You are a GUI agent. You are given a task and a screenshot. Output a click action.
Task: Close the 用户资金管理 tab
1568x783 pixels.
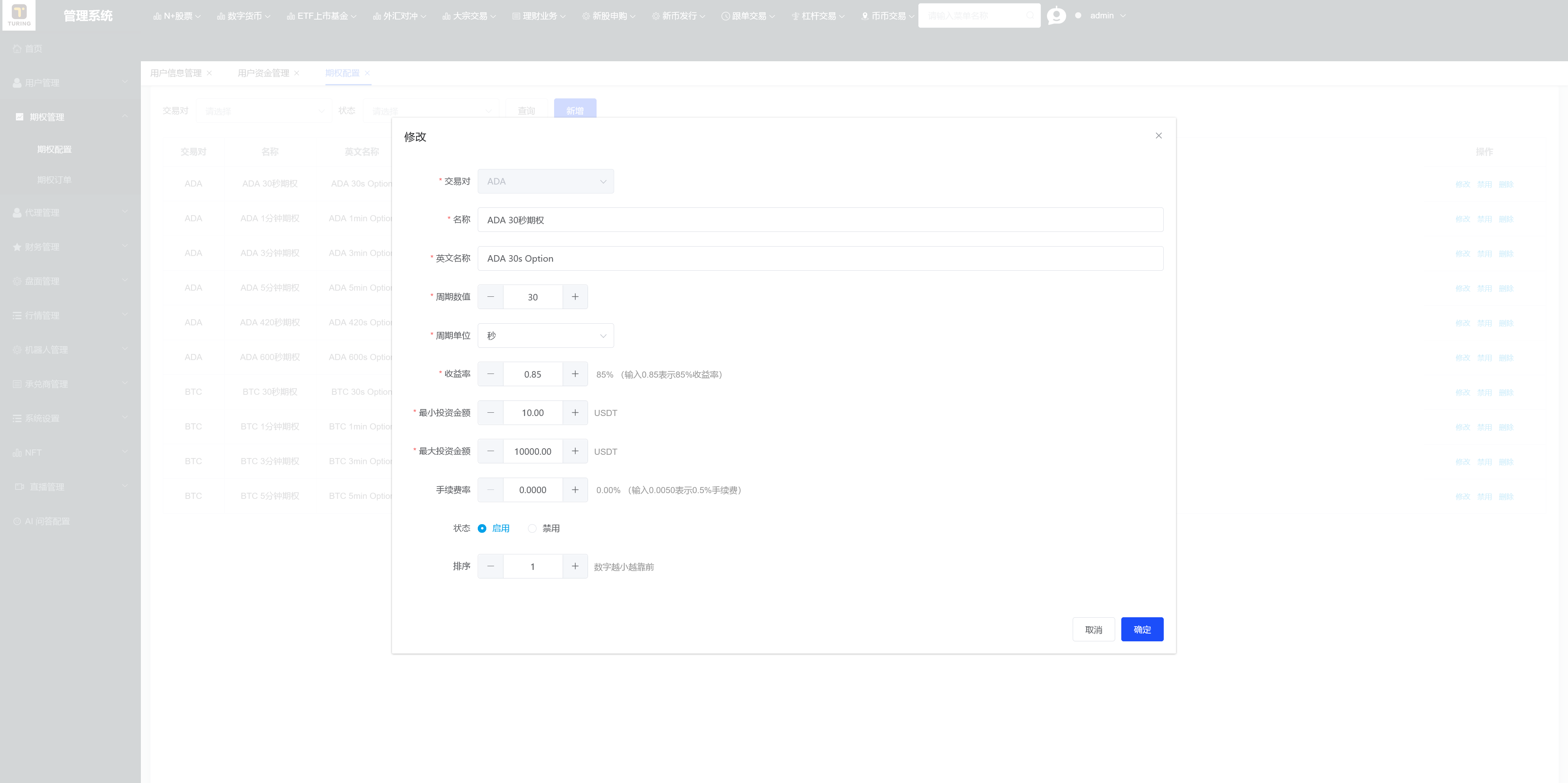[296, 73]
